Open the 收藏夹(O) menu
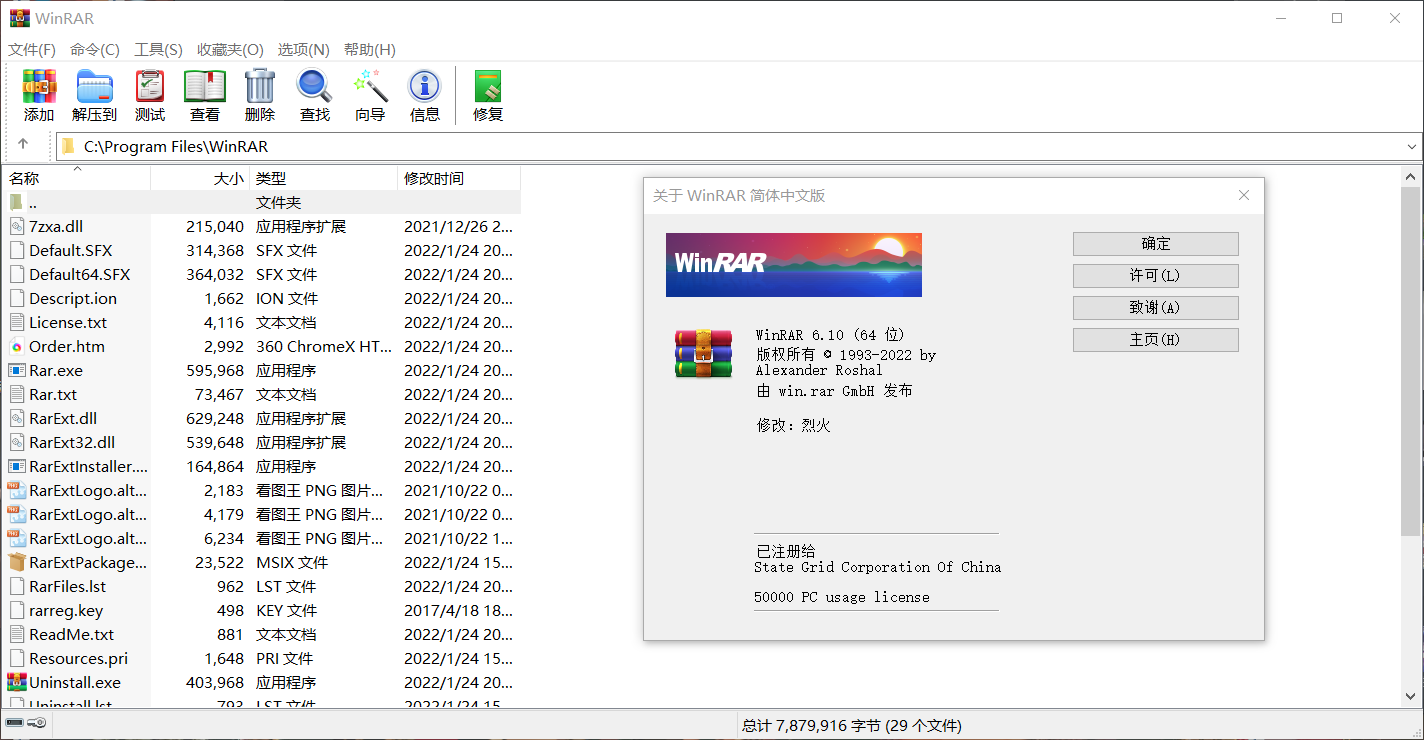 click(x=230, y=50)
